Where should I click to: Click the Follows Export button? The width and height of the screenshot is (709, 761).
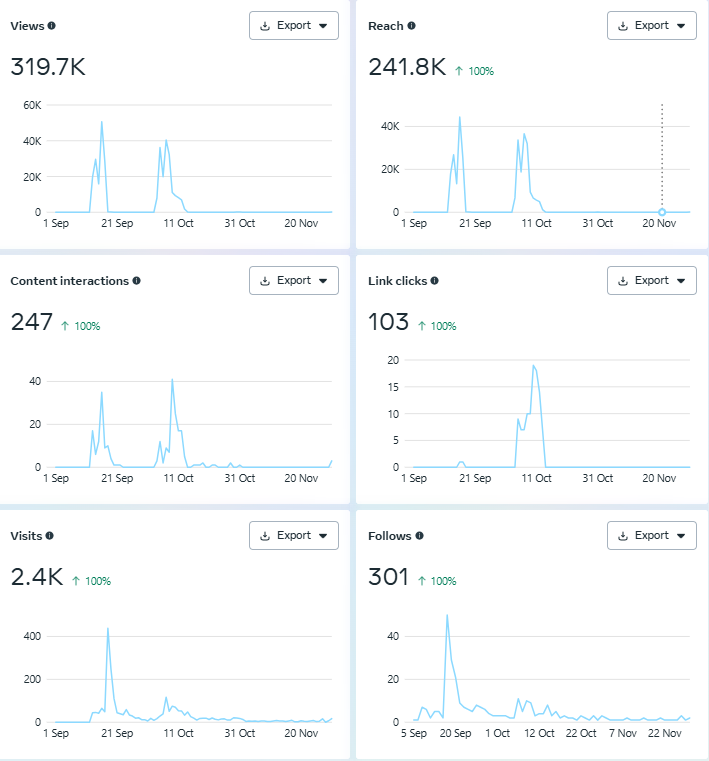tap(651, 536)
